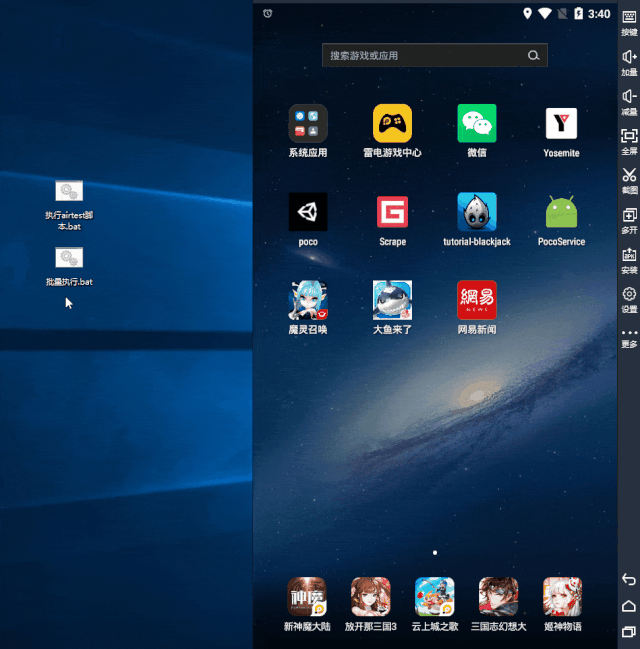Tap the alarm clock status icon
Screen dimensions: 640x649
268,13
